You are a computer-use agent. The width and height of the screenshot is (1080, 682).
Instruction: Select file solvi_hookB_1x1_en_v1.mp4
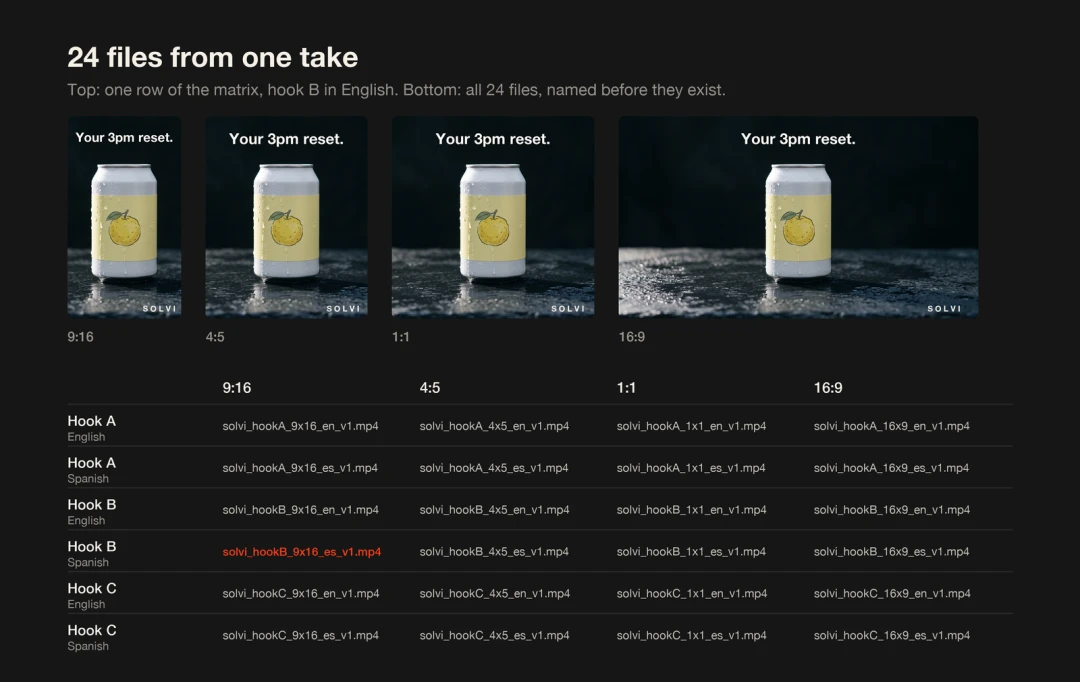pos(692,510)
